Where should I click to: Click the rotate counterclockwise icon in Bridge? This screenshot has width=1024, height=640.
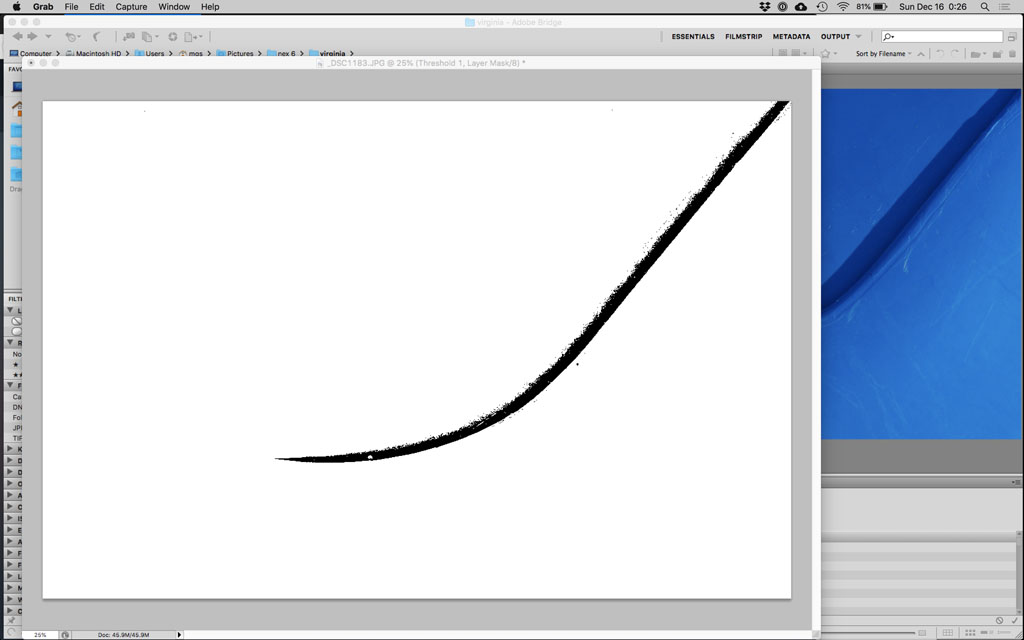pos(940,54)
